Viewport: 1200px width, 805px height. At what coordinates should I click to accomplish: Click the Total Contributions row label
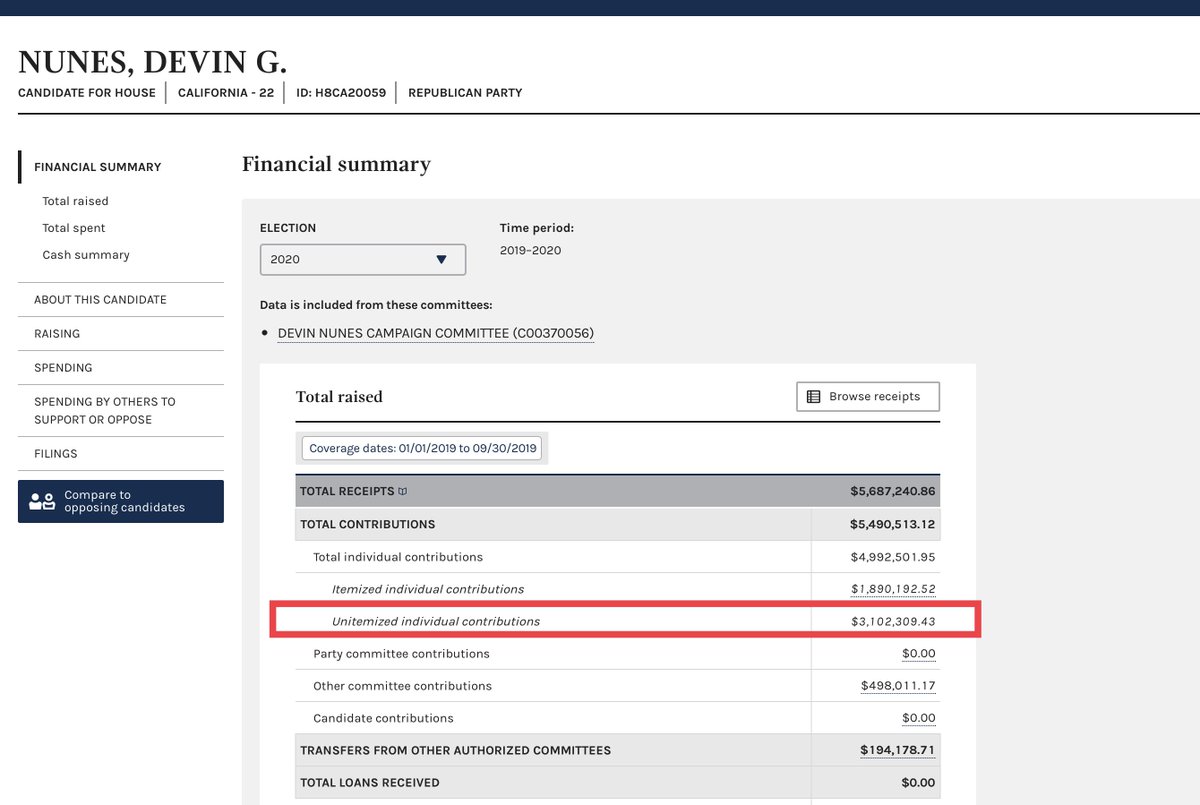click(x=368, y=524)
